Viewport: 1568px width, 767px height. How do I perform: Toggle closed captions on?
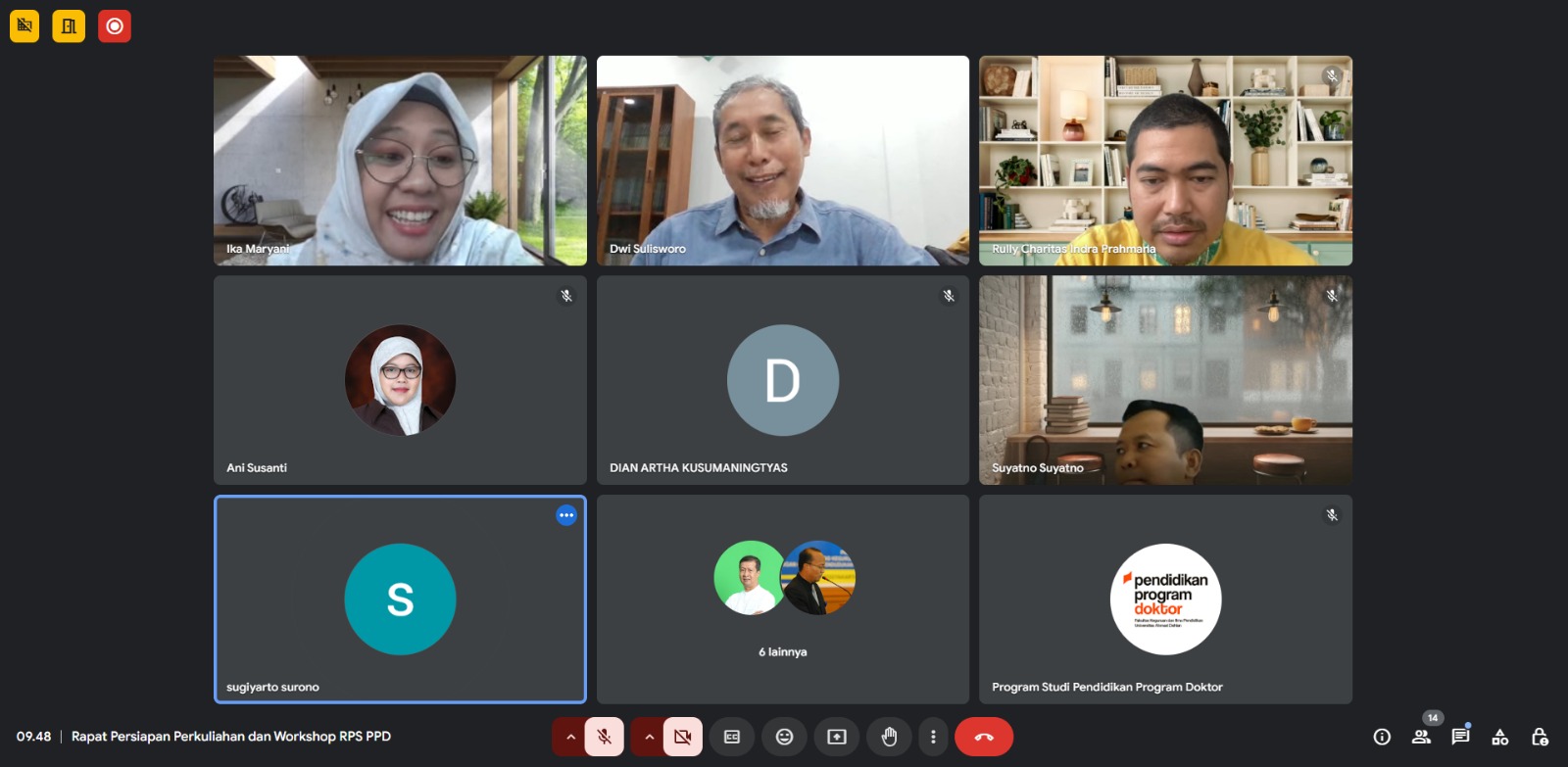(732, 737)
